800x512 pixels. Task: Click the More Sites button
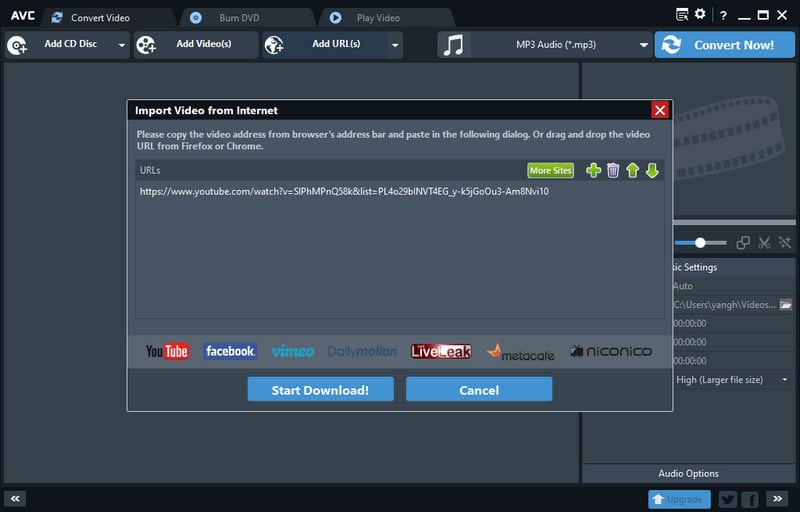pos(551,170)
